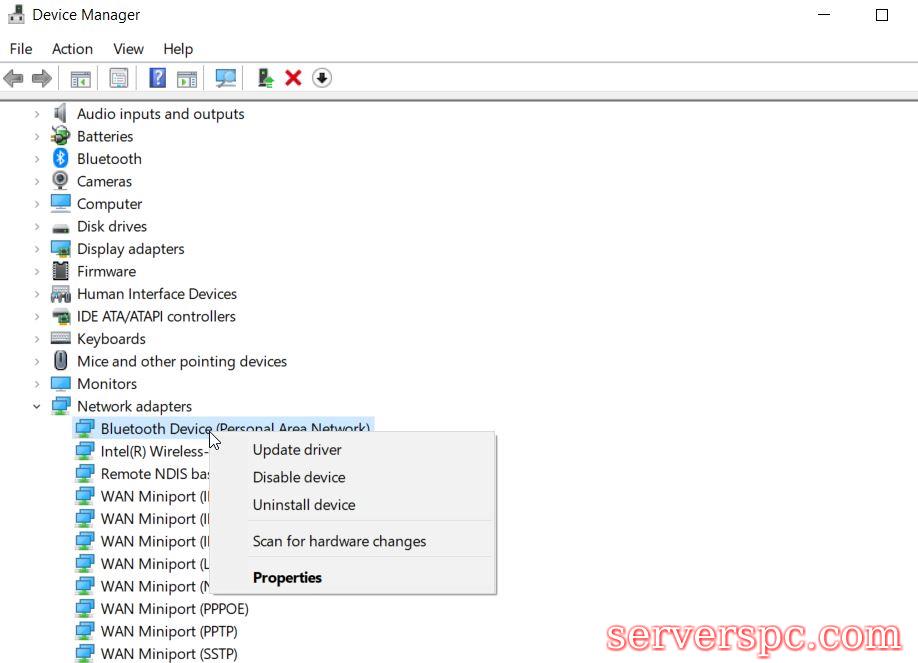Click the Show/Hide console tree icon
Screen dimensions: 918x663
point(80,78)
